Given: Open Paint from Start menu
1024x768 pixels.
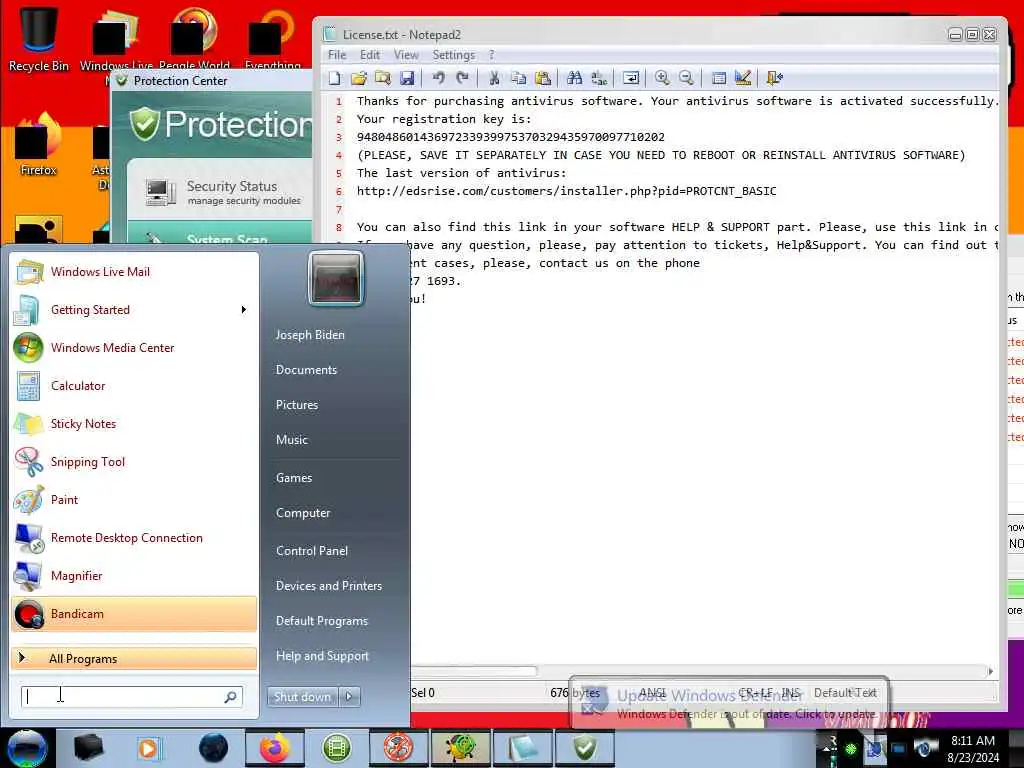Looking at the screenshot, I should click(x=135, y=500).
